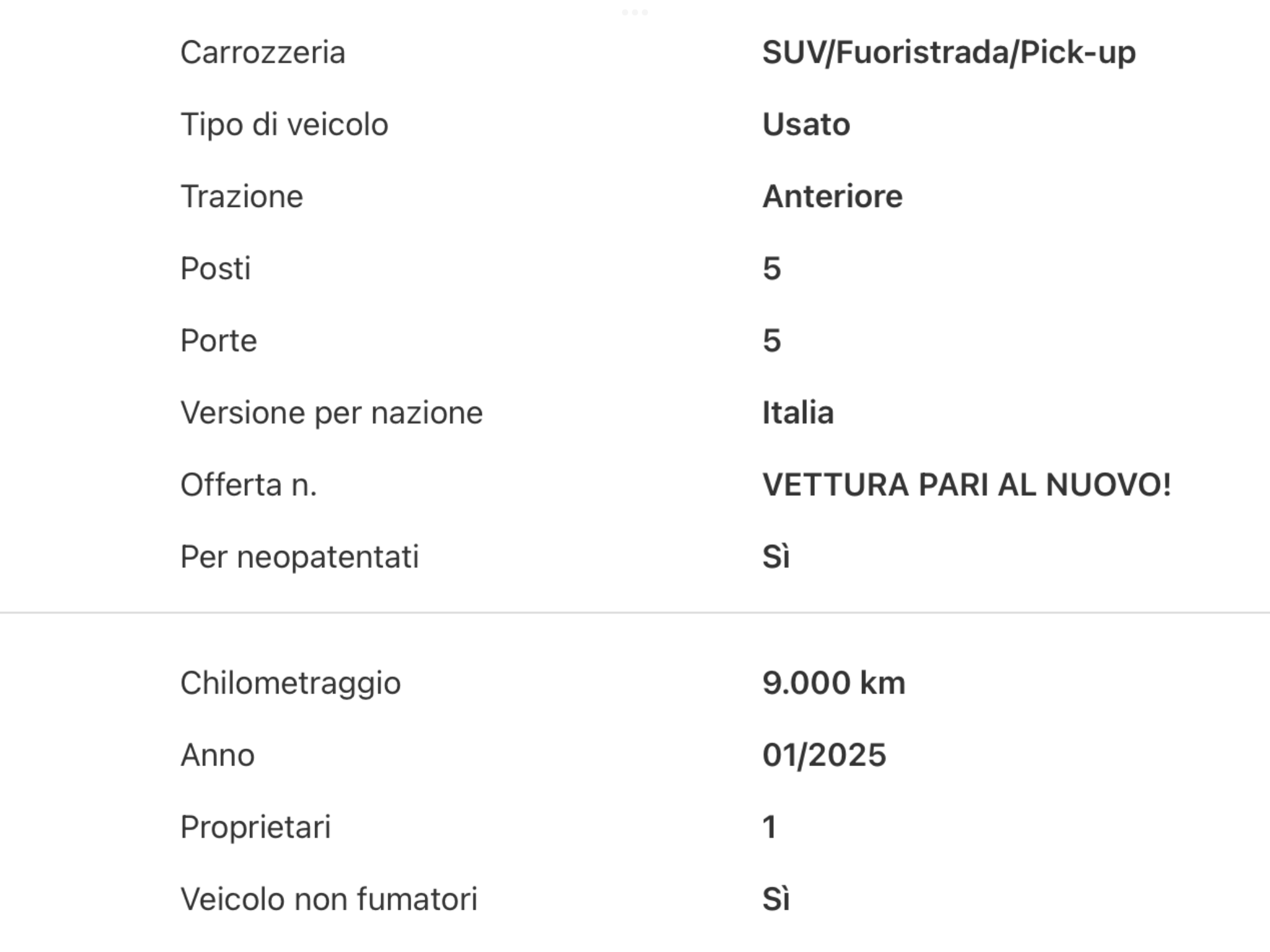Screen dimensions: 1270x952
Task: Click the Versione per nazione label
Action: pos(331,413)
